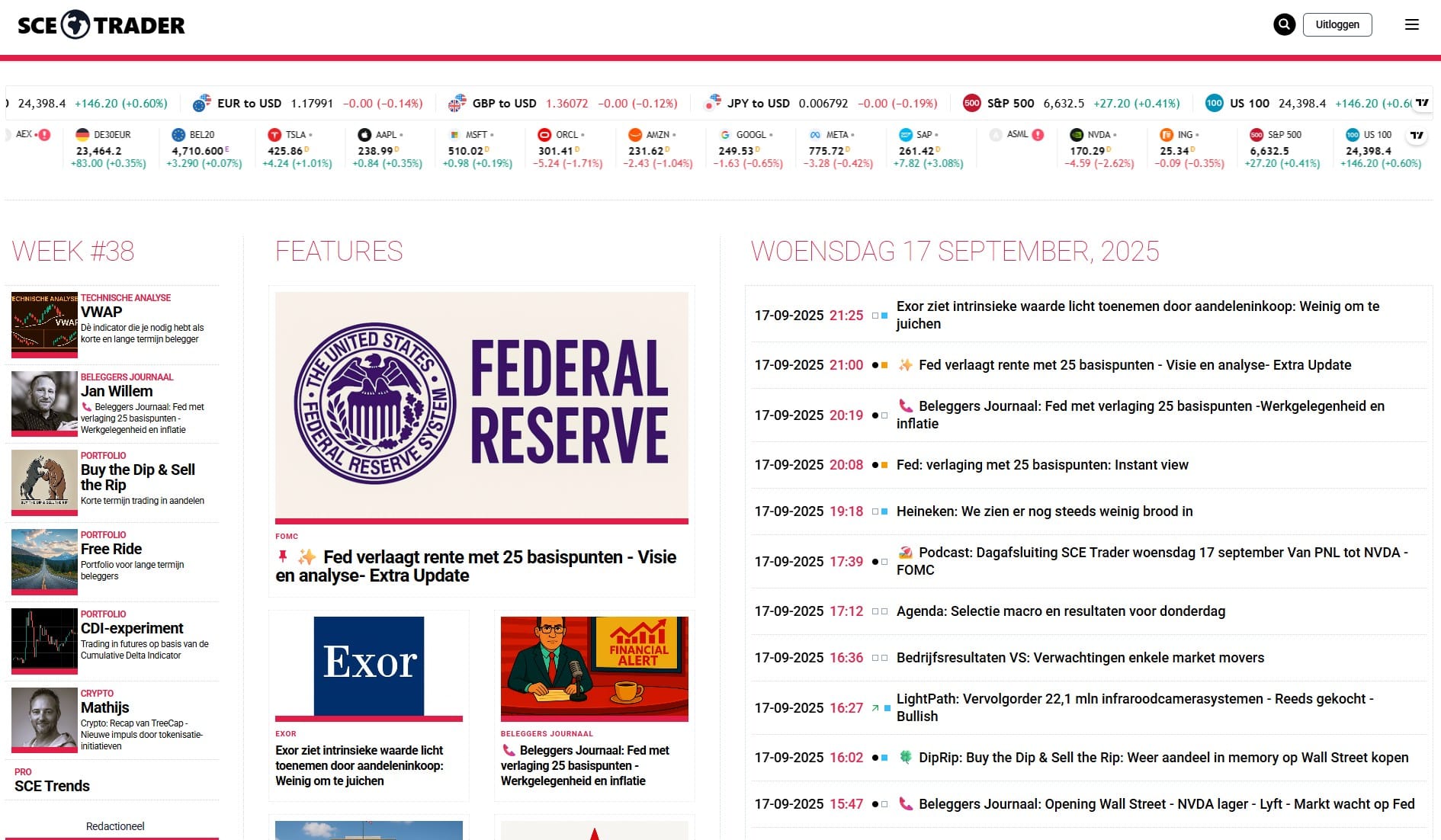Click the Federal Reserve feature image
The height and width of the screenshot is (840, 1441).
(x=482, y=405)
